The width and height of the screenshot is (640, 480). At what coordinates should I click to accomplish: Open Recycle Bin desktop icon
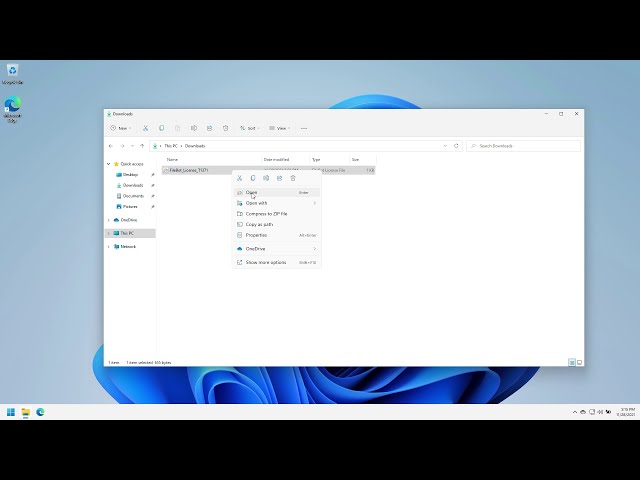pos(13,74)
